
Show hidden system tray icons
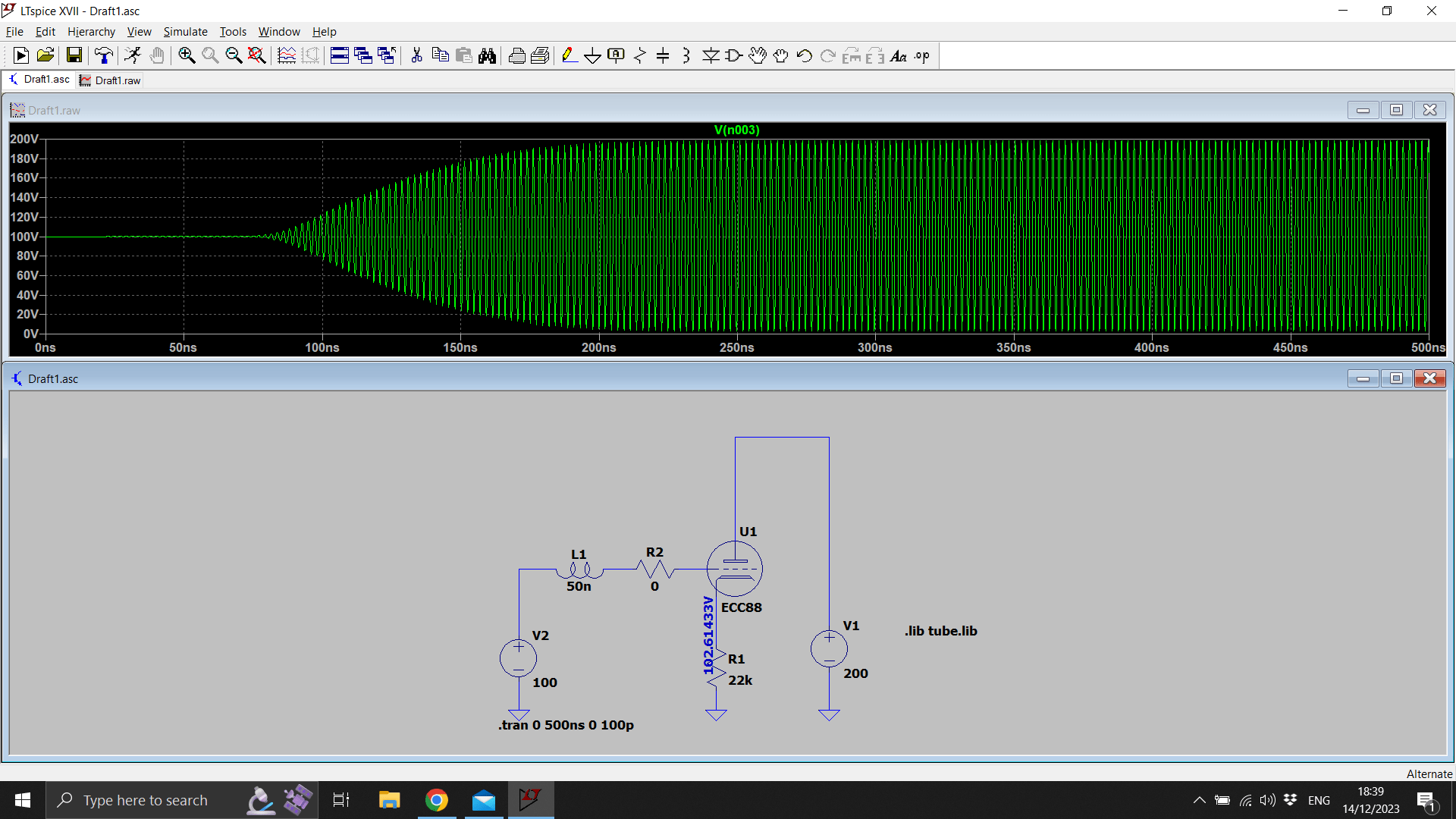(x=1199, y=800)
